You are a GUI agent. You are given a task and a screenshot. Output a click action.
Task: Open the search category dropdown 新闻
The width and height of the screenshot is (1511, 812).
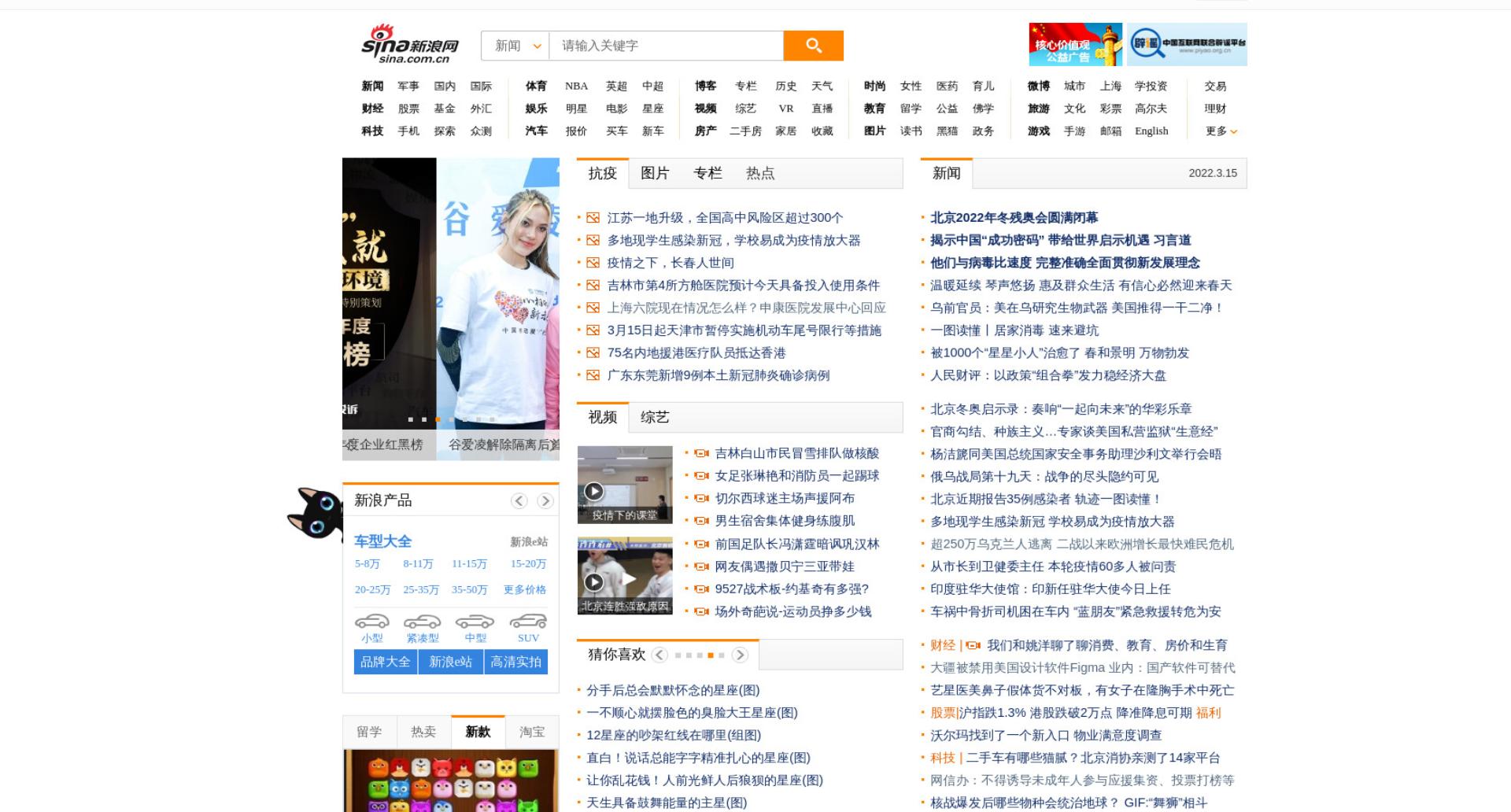(515, 46)
